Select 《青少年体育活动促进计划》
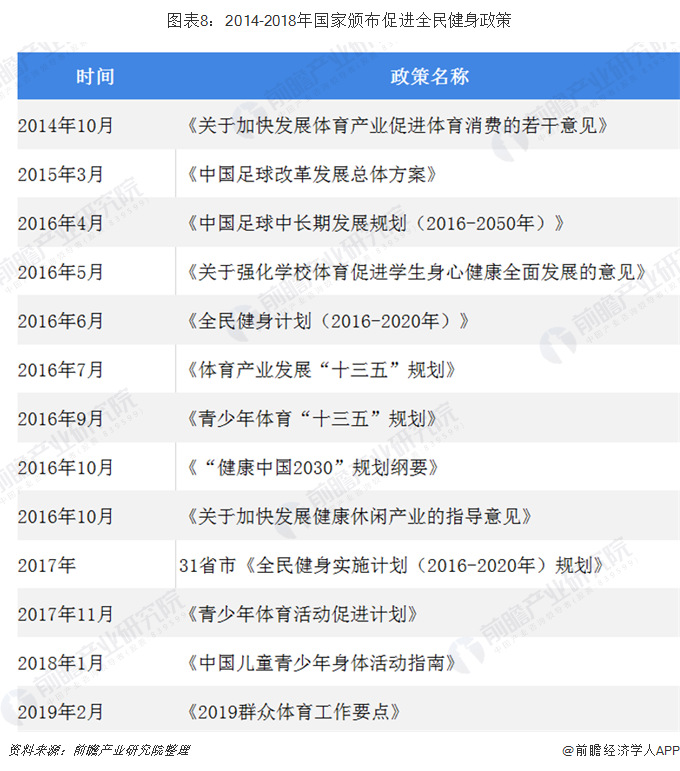This screenshot has height=771, width=680. [x=303, y=615]
